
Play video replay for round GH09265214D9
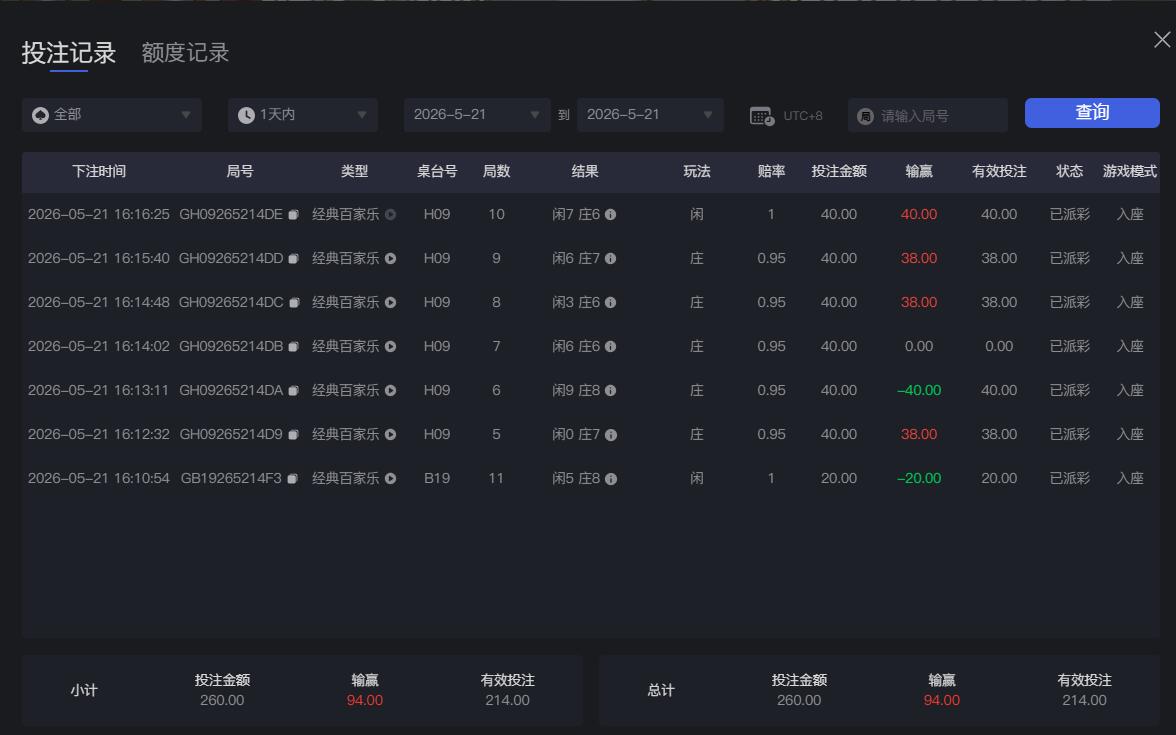[391, 434]
